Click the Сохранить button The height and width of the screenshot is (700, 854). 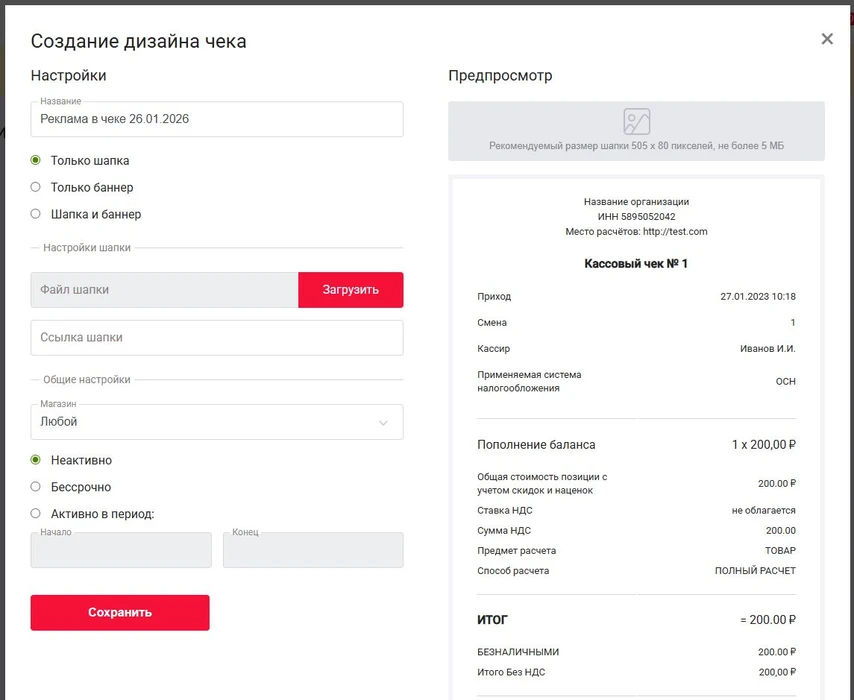[x=120, y=612]
